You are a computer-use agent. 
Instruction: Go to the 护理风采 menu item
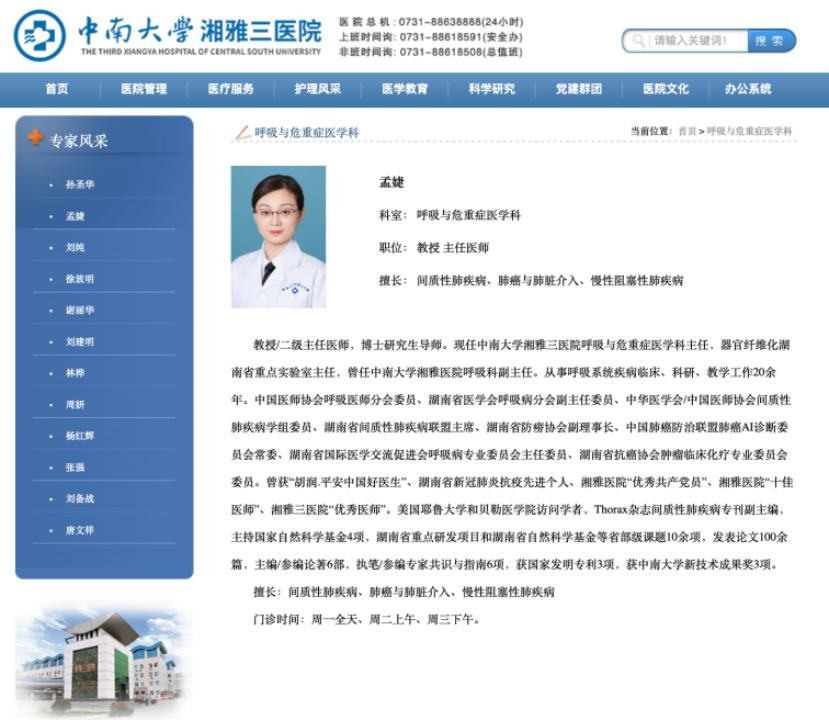(318, 89)
